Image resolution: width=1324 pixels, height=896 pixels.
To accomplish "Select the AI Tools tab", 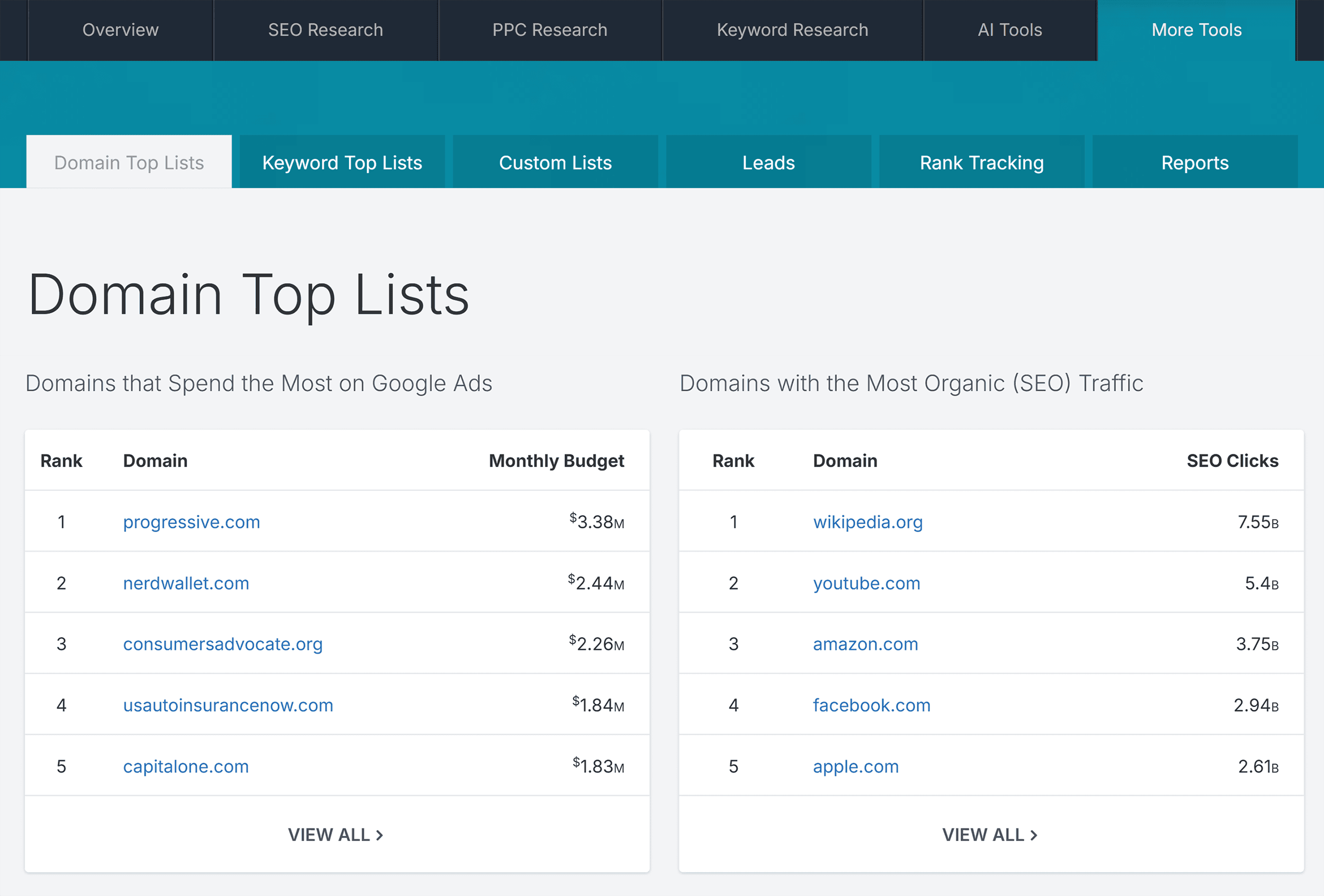I will (x=1010, y=30).
